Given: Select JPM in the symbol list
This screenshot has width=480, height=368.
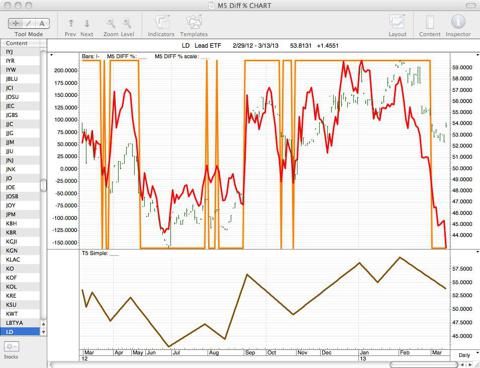Looking at the screenshot, I should [x=21, y=214].
